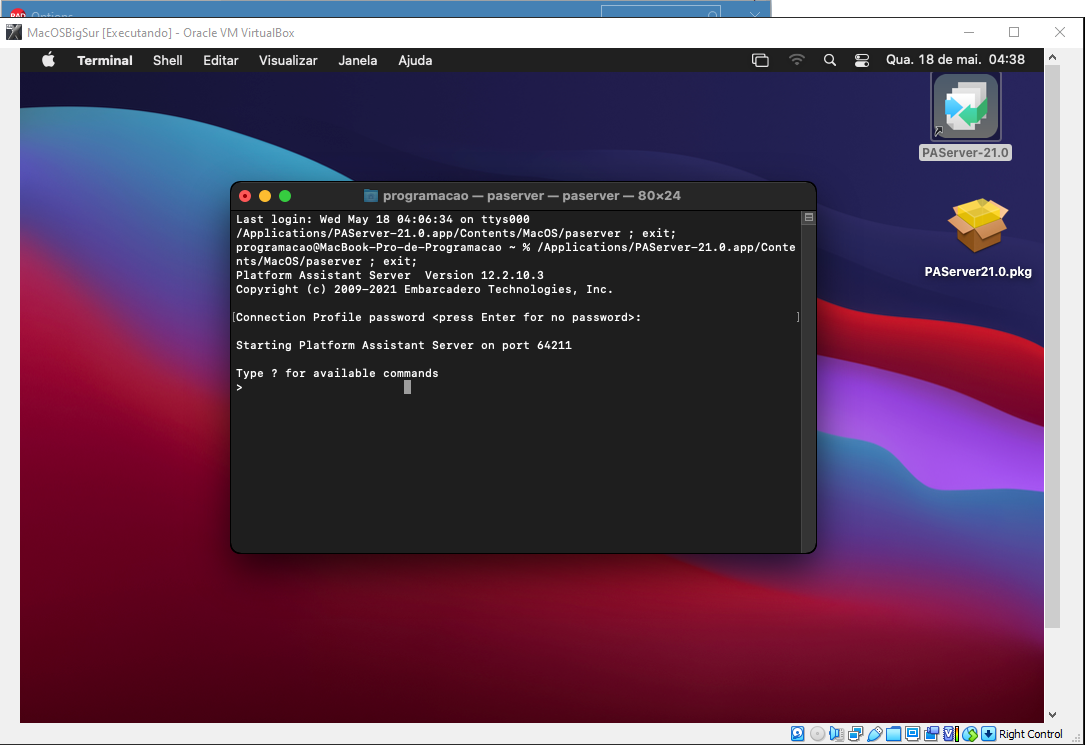Click the mouse integration indicator

(969, 734)
